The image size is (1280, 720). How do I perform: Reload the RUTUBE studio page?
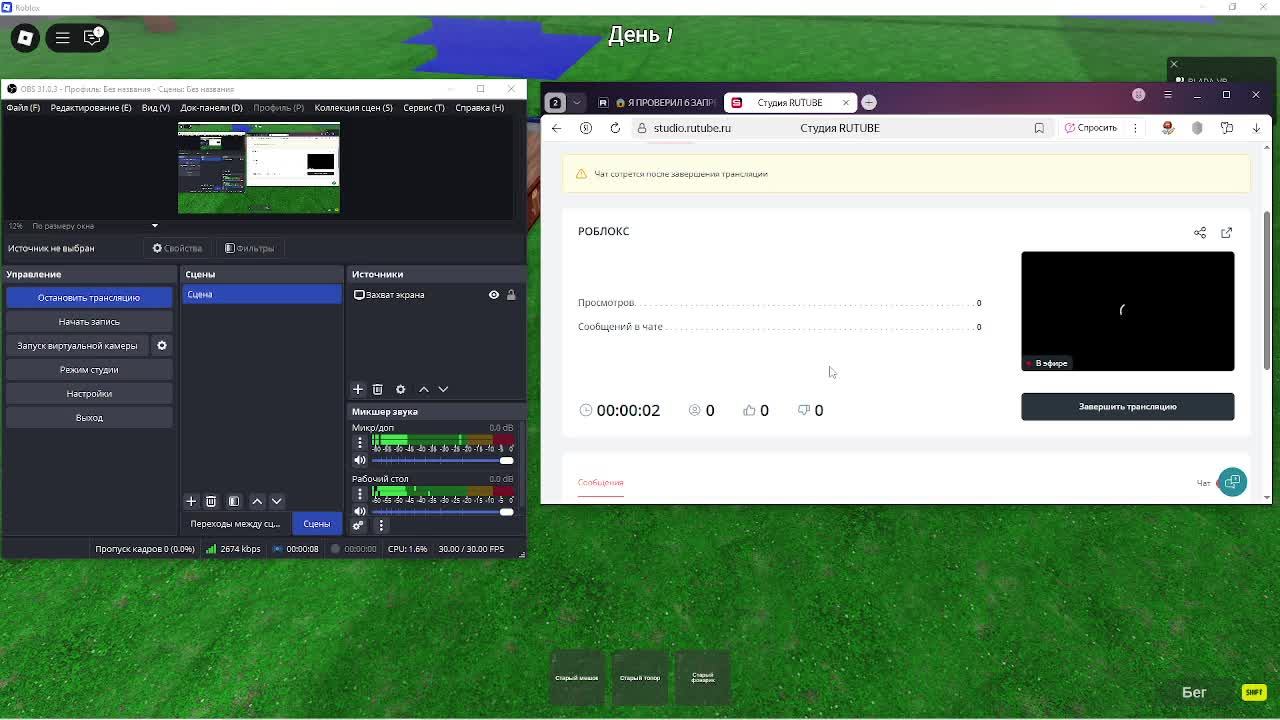click(615, 128)
